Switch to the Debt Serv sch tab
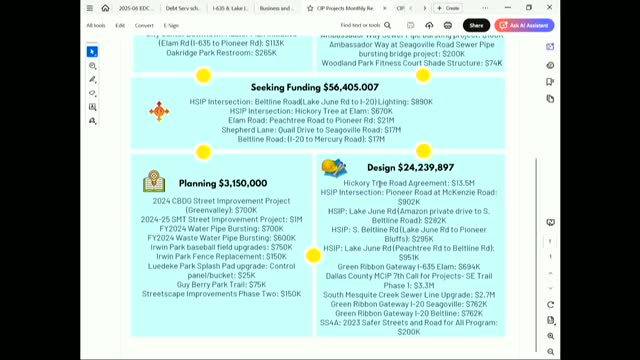This screenshot has width=640, height=360. pyautogui.click(x=182, y=8)
